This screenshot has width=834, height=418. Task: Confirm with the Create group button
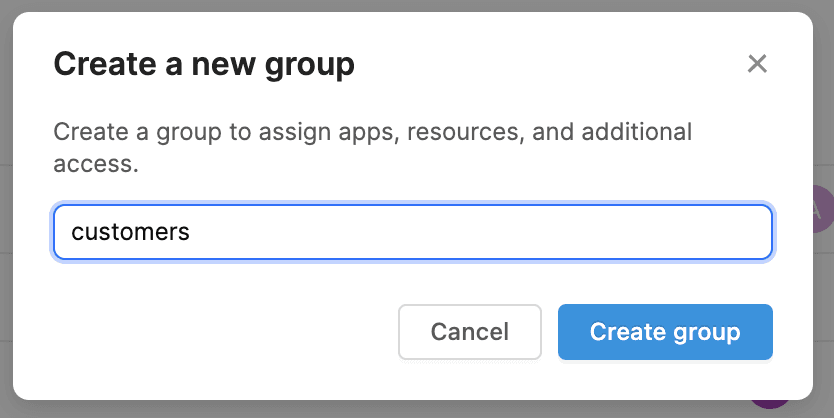(x=665, y=332)
